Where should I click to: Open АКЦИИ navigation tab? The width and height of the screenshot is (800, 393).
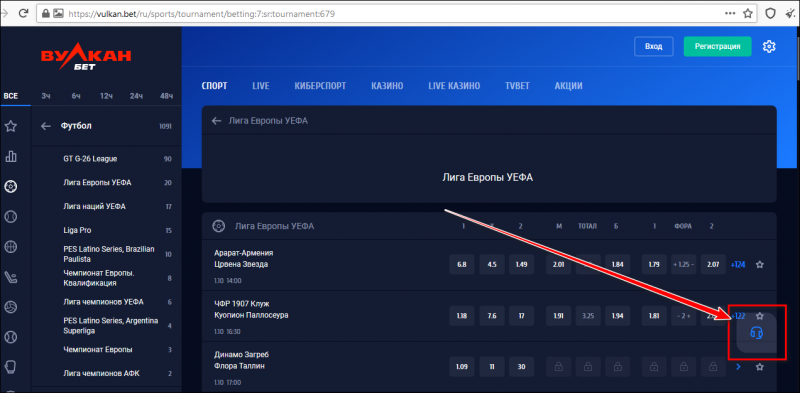568,86
